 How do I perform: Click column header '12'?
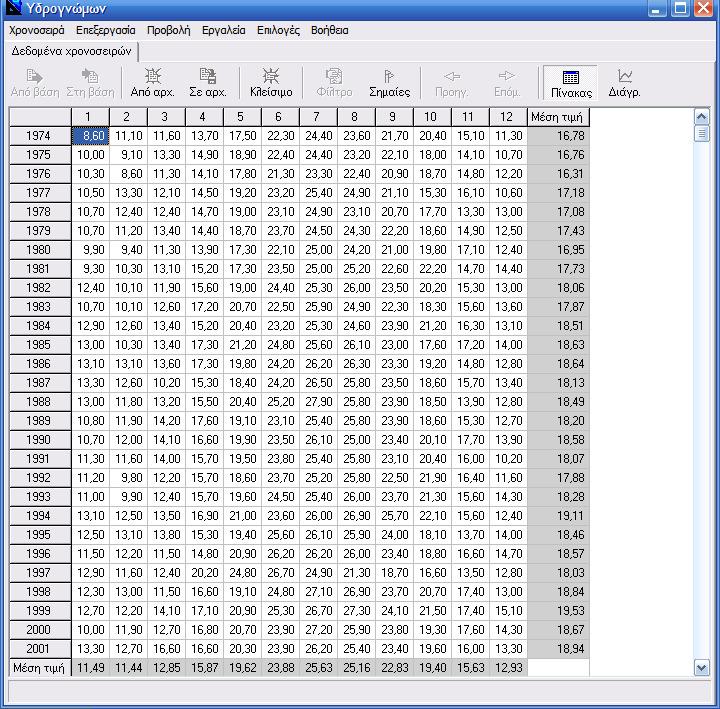508,117
